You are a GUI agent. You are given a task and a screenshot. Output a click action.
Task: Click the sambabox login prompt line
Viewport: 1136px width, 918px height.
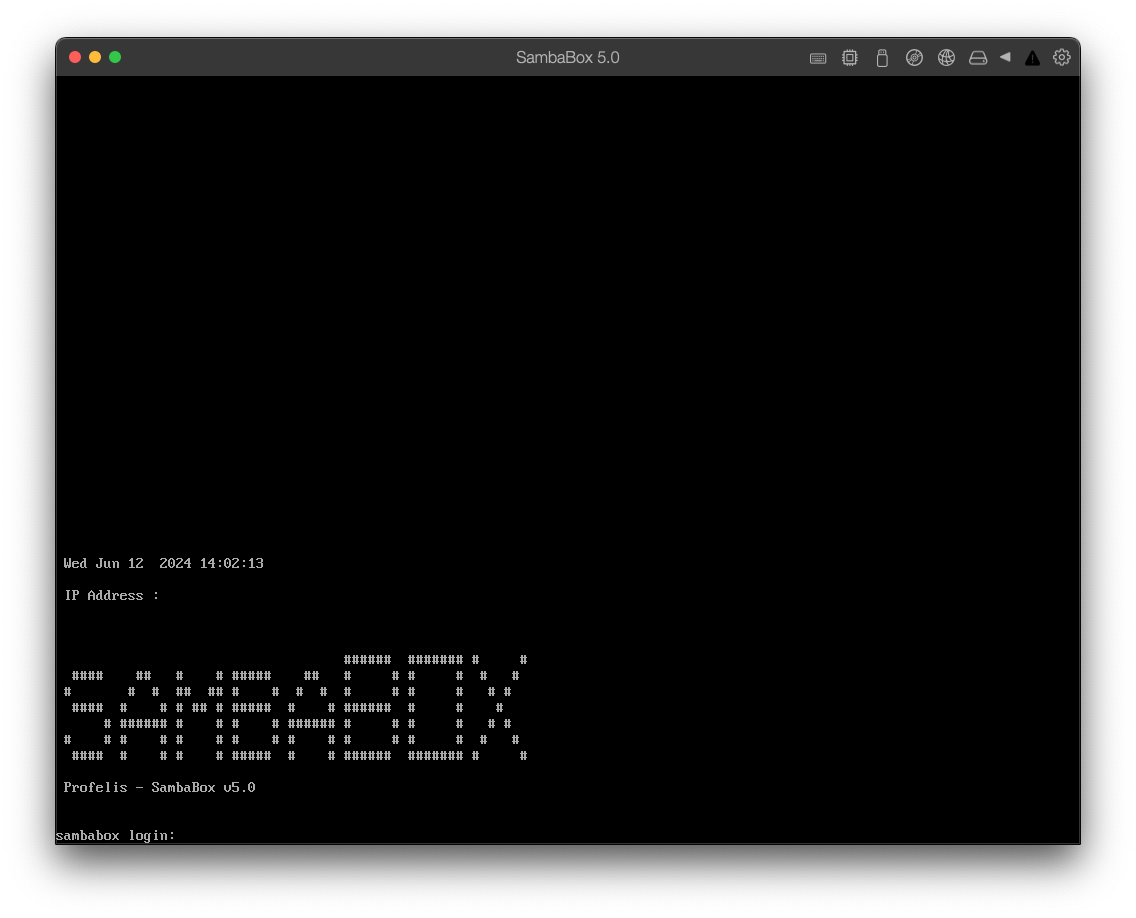pos(115,835)
